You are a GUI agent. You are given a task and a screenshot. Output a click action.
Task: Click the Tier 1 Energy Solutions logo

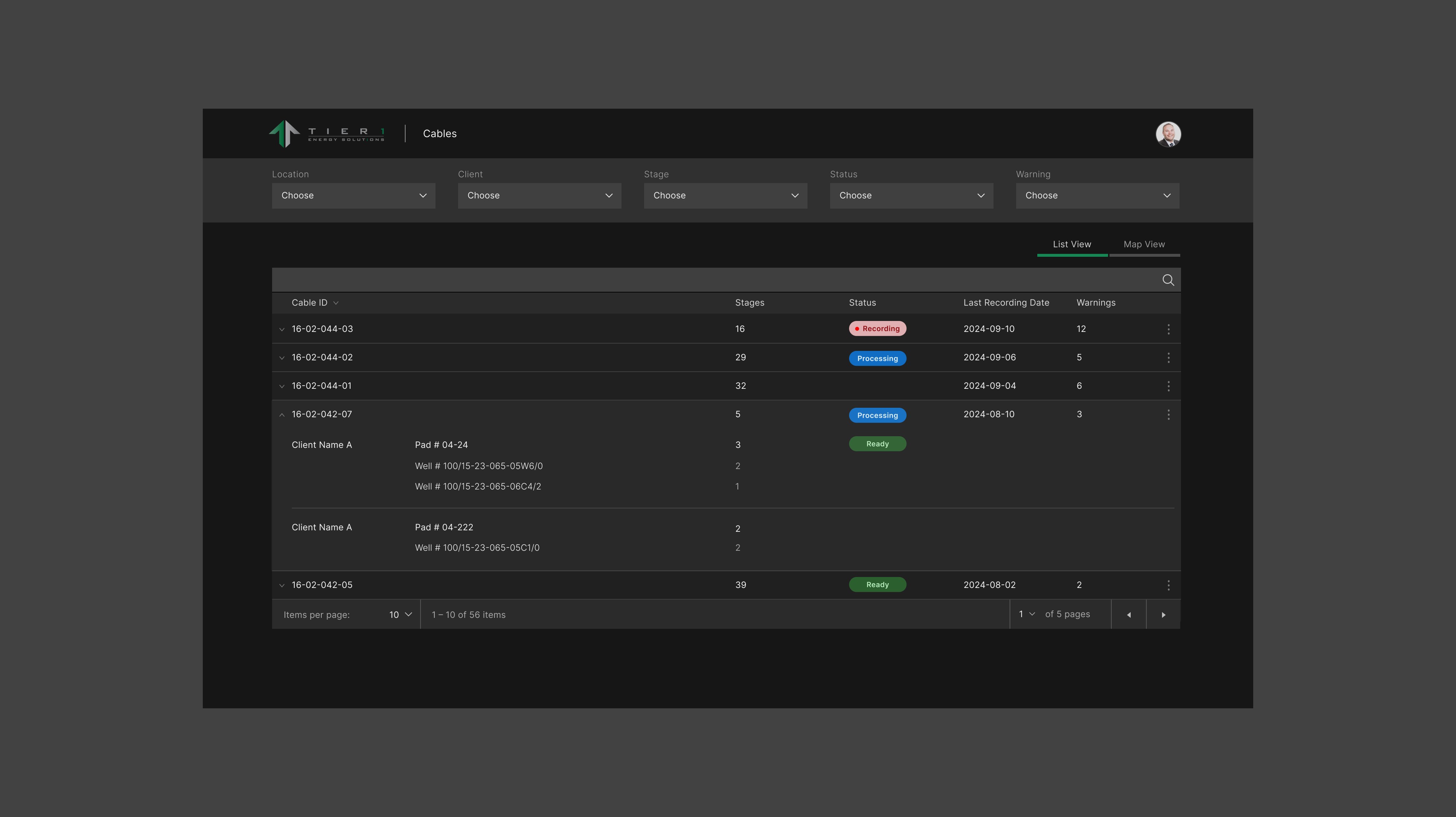(x=327, y=134)
